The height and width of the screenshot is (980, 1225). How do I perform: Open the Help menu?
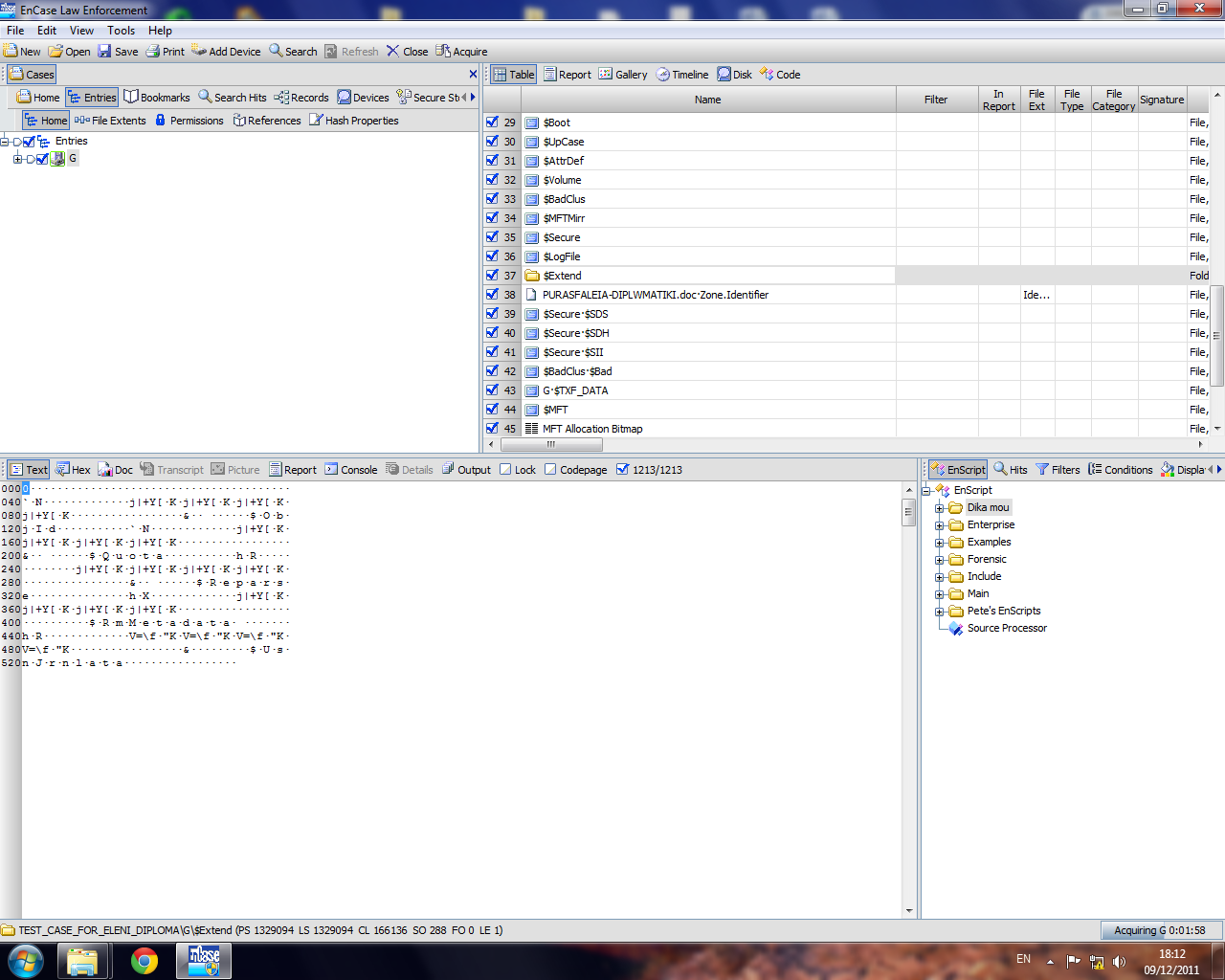[160, 31]
